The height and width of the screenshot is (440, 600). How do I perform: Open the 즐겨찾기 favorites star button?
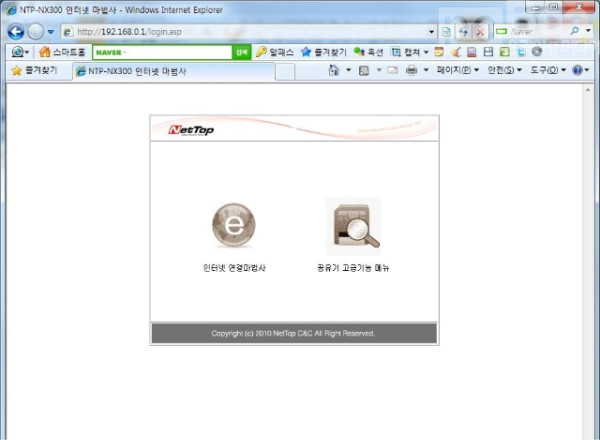[34, 70]
